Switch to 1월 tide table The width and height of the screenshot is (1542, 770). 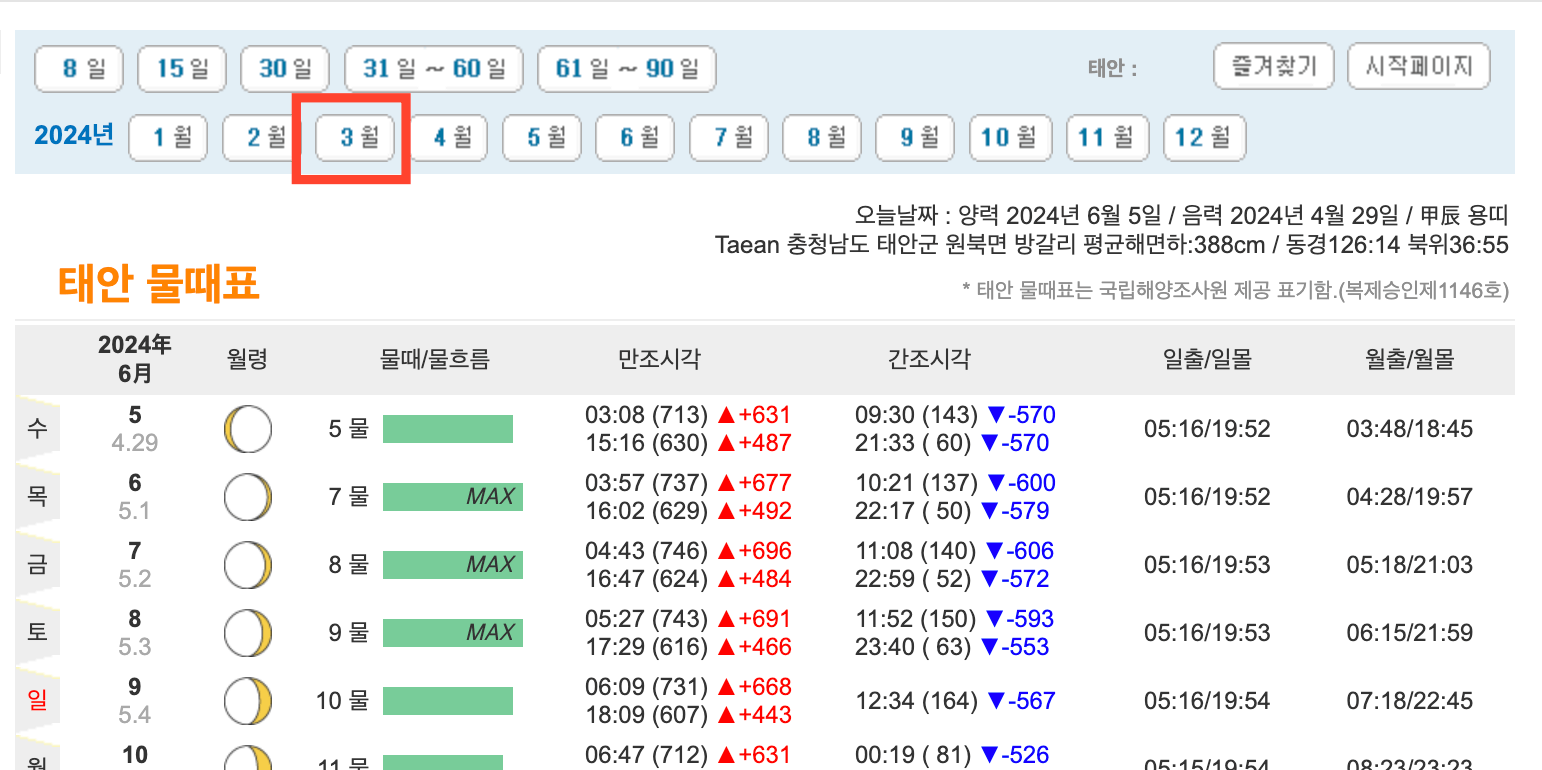tap(168, 138)
